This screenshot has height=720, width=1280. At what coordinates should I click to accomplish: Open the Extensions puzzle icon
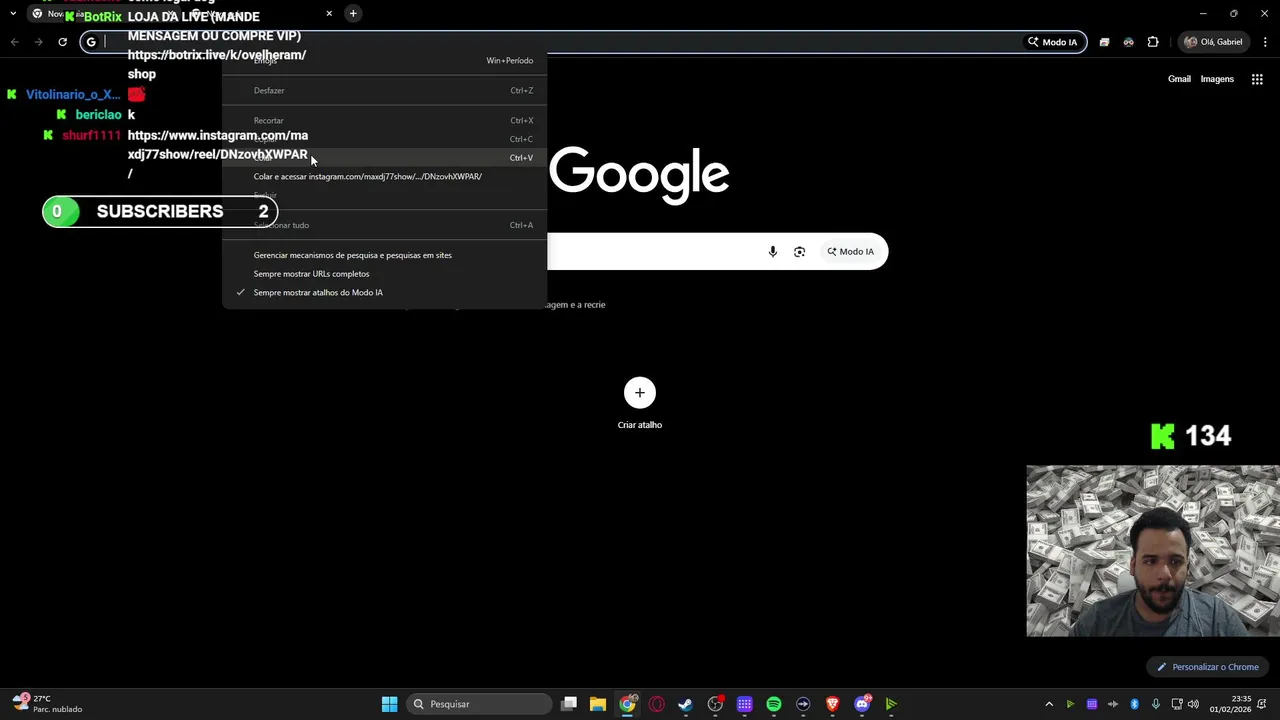[1153, 42]
